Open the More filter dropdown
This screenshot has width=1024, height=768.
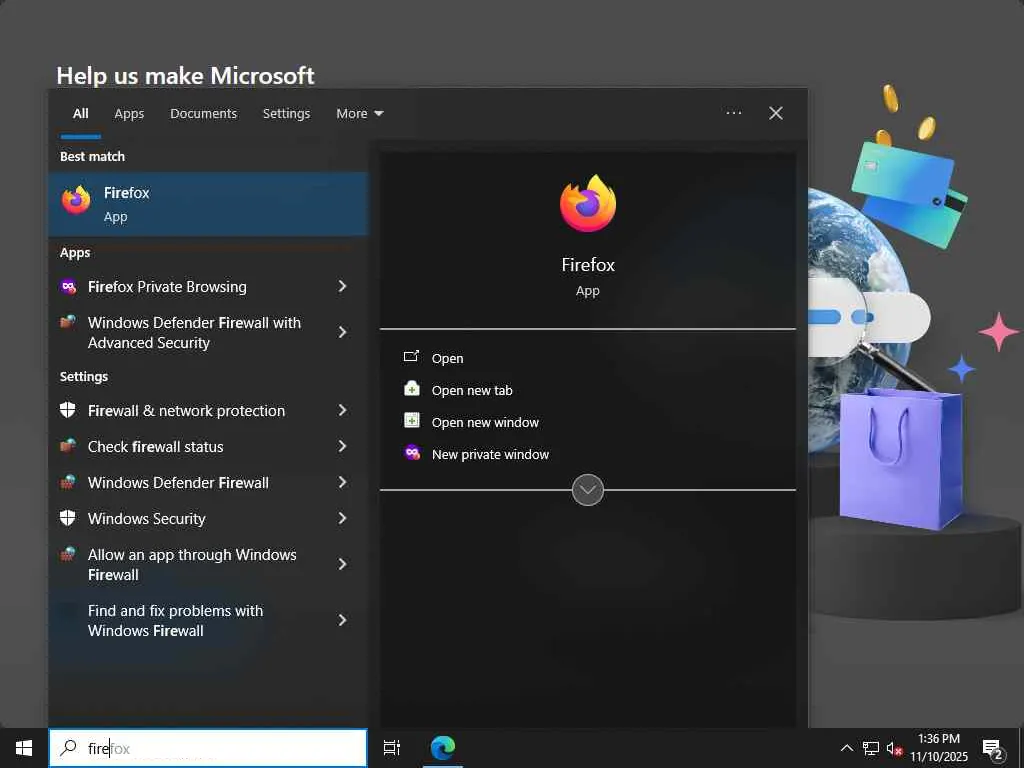pos(360,114)
